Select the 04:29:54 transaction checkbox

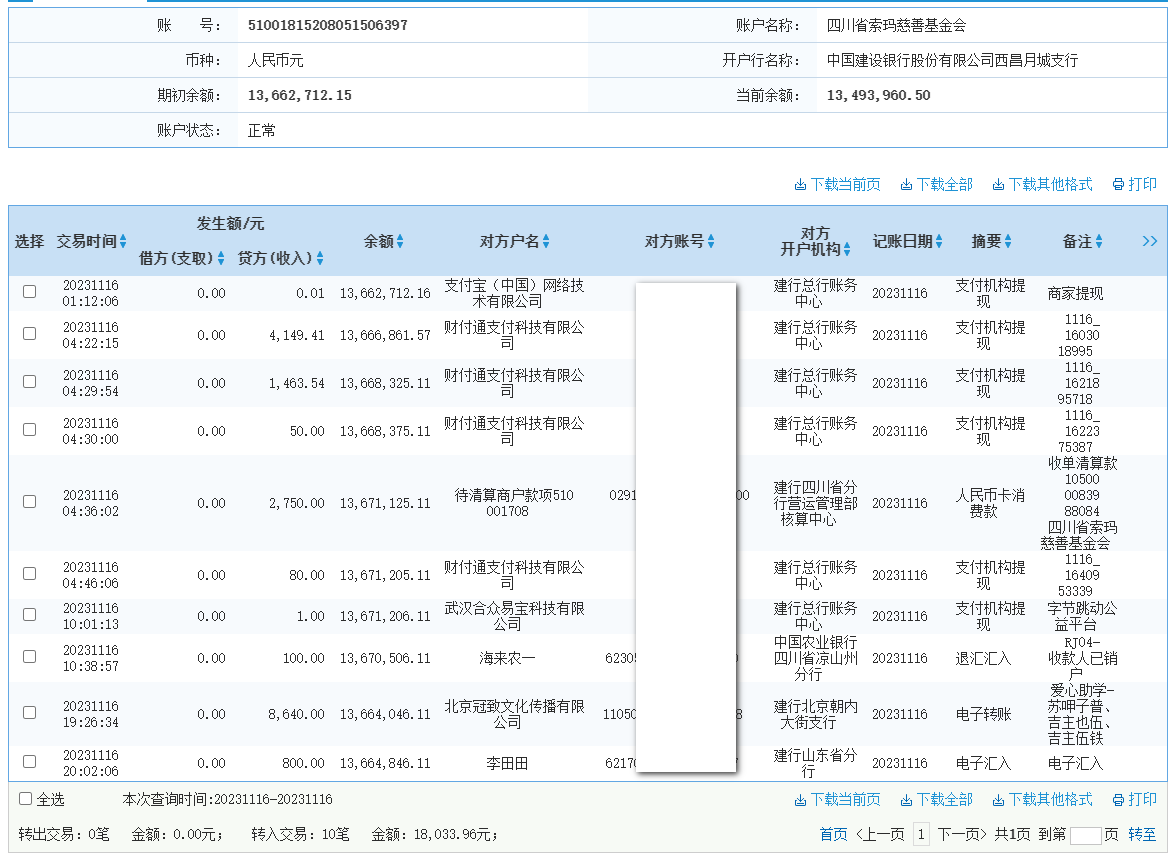coord(29,382)
